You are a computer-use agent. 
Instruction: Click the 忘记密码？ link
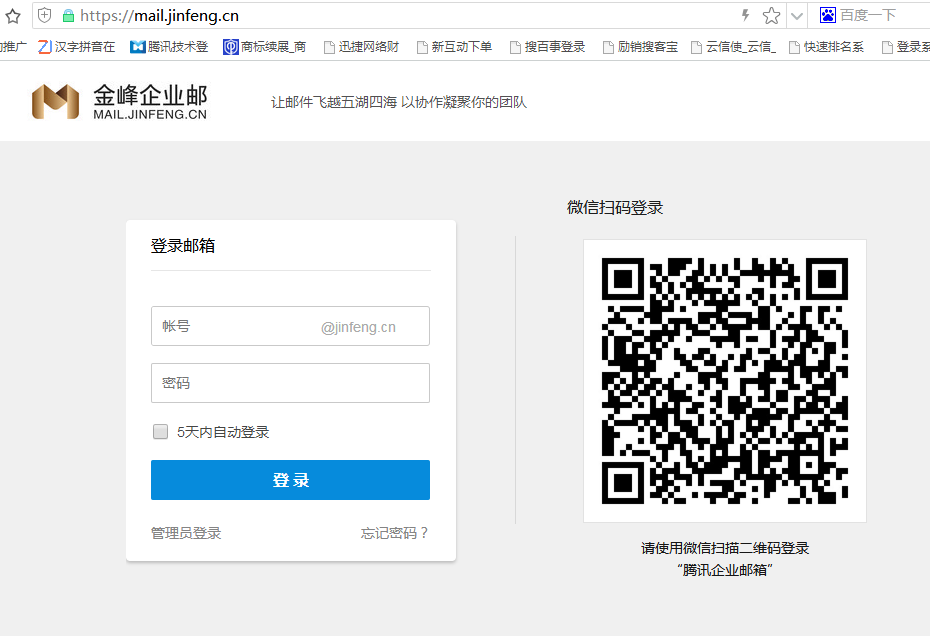click(x=394, y=533)
